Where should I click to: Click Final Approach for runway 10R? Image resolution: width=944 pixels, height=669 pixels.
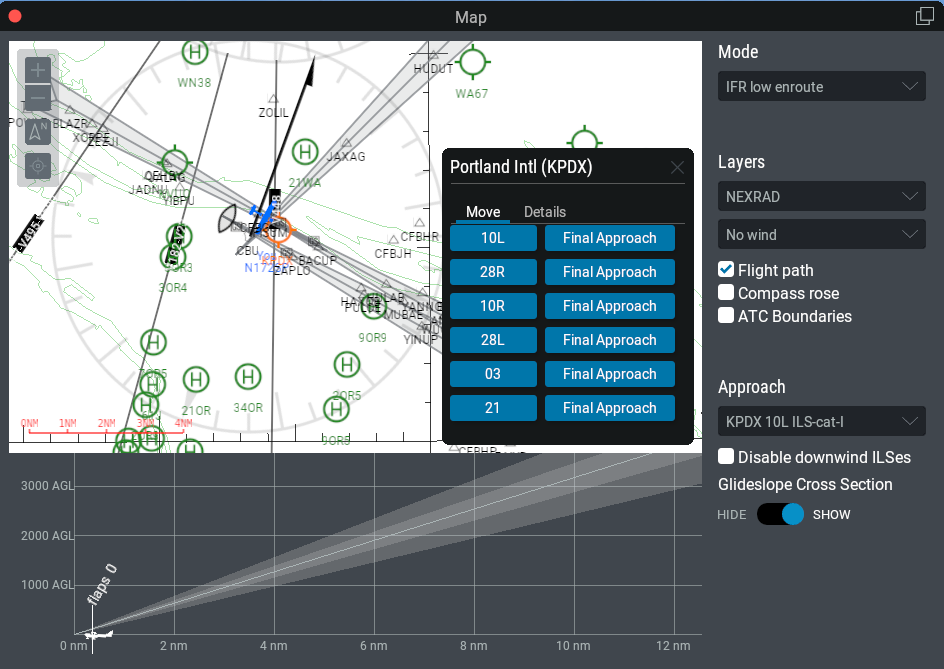point(610,306)
